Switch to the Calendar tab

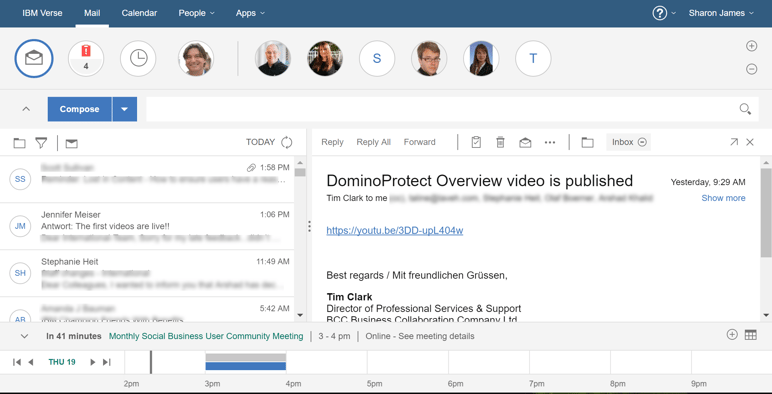tap(139, 13)
